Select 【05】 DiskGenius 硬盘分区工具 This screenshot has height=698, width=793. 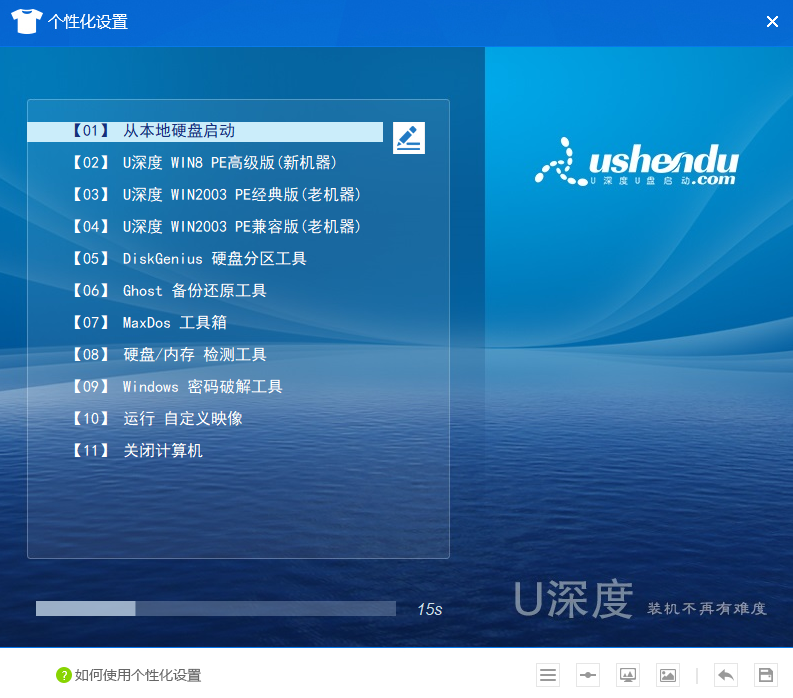189,258
